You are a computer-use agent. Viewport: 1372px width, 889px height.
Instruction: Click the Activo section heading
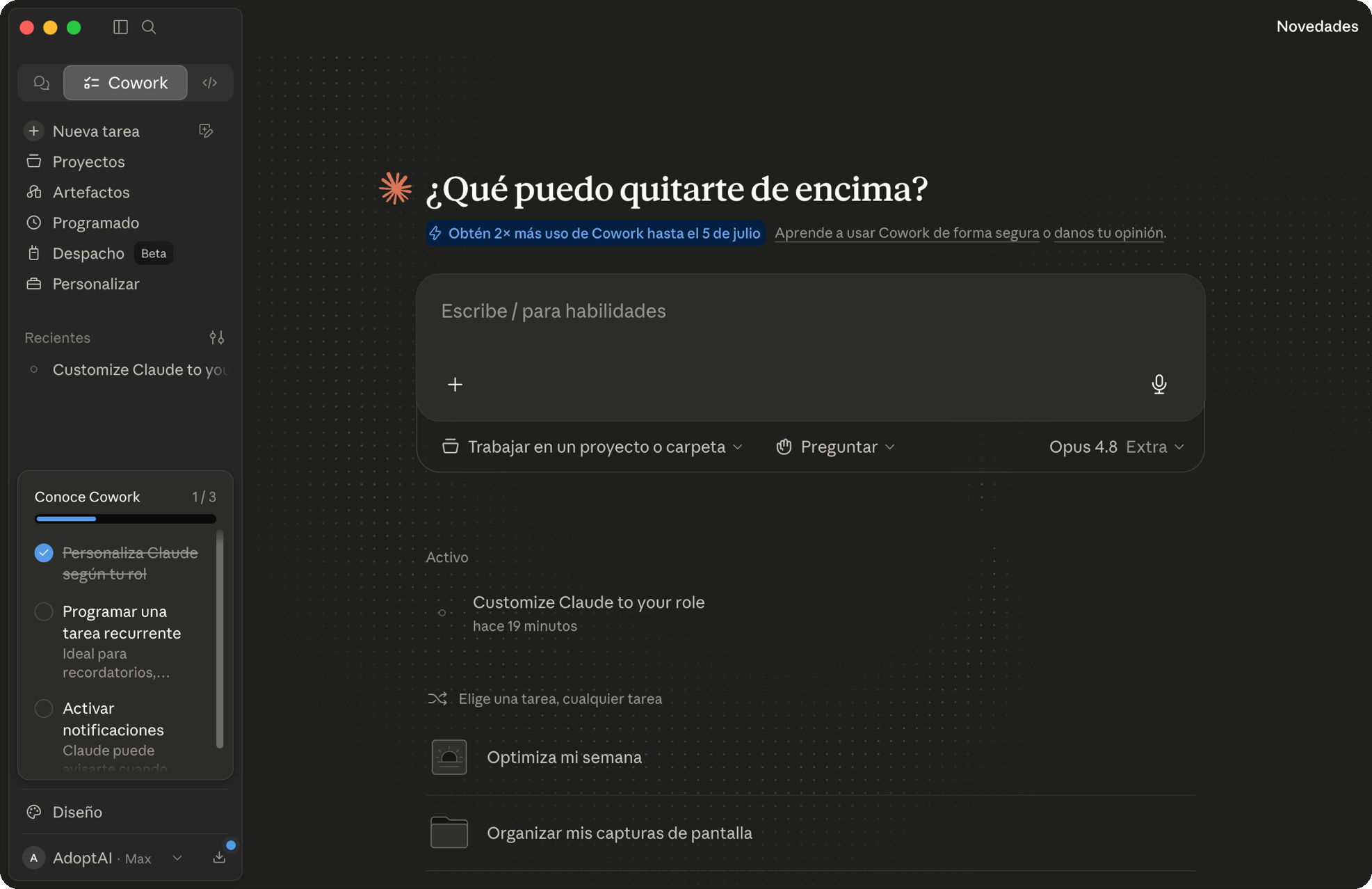click(x=447, y=557)
